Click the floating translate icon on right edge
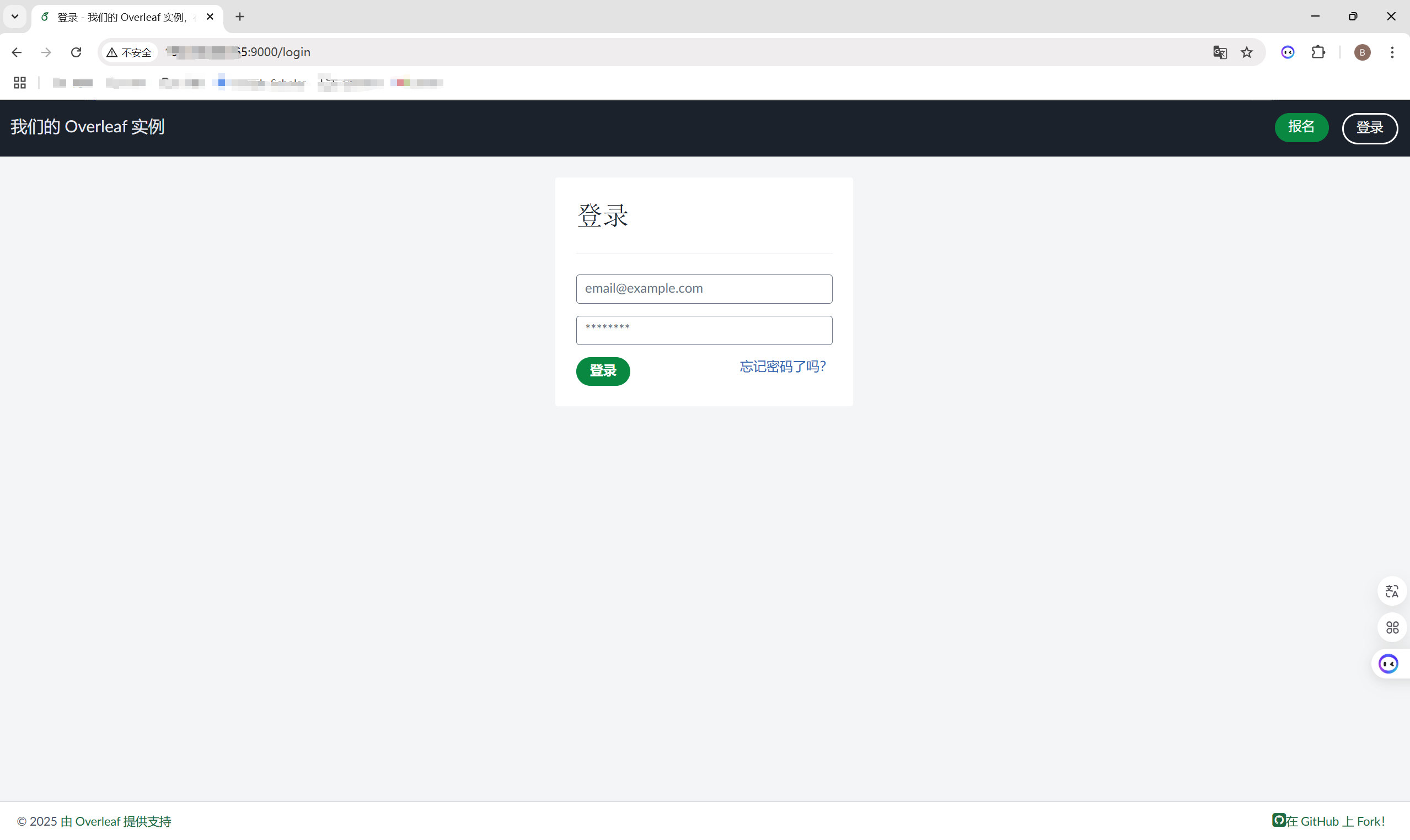The height and width of the screenshot is (840, 1410). tap(1392, 591)
